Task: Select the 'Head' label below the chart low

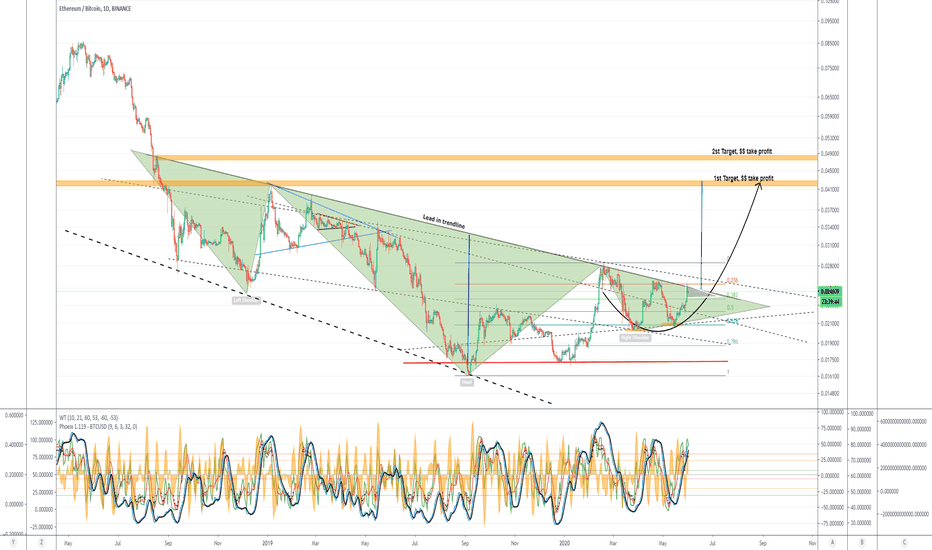Action: 467,382
